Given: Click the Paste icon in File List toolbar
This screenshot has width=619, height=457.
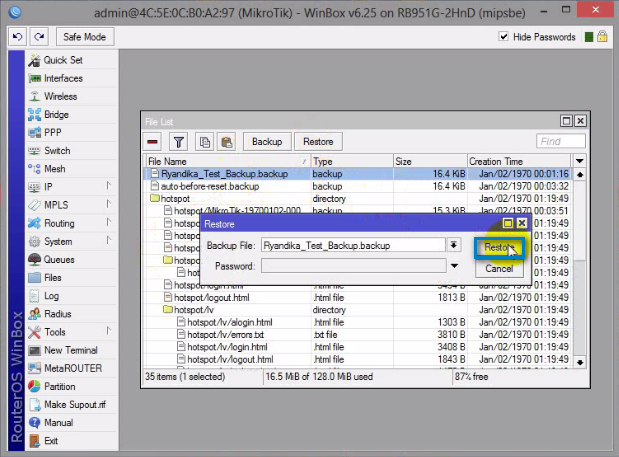Looking at the screenshot, I should [x=227, y=142].
